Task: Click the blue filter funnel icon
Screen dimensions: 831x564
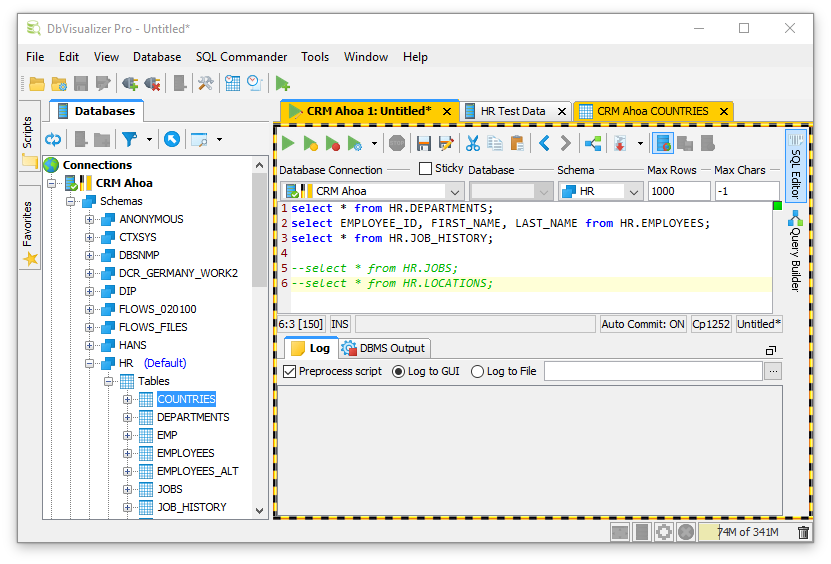Action: [129, 139]
